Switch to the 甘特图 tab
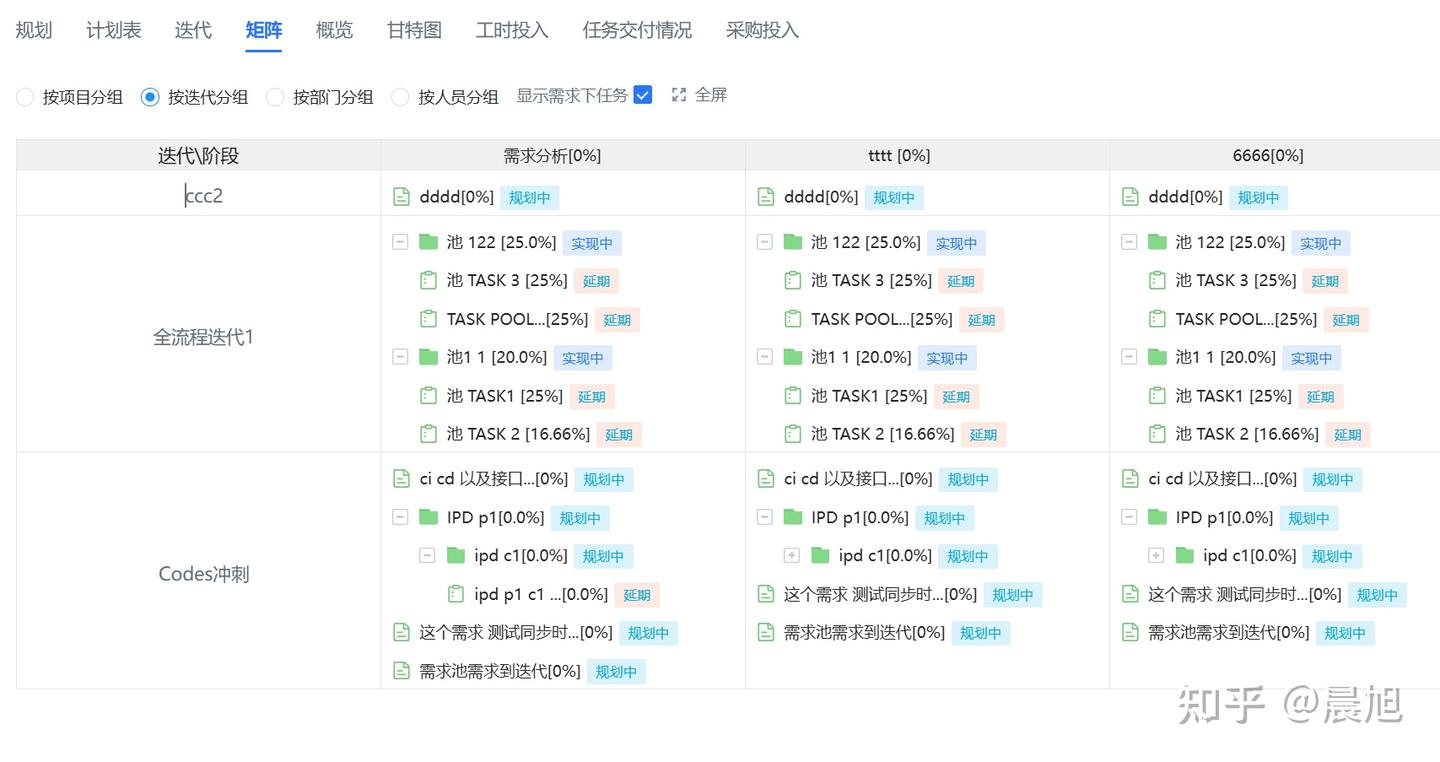The height and width of the screenshot is (762, 1440). tap(414, 30)
